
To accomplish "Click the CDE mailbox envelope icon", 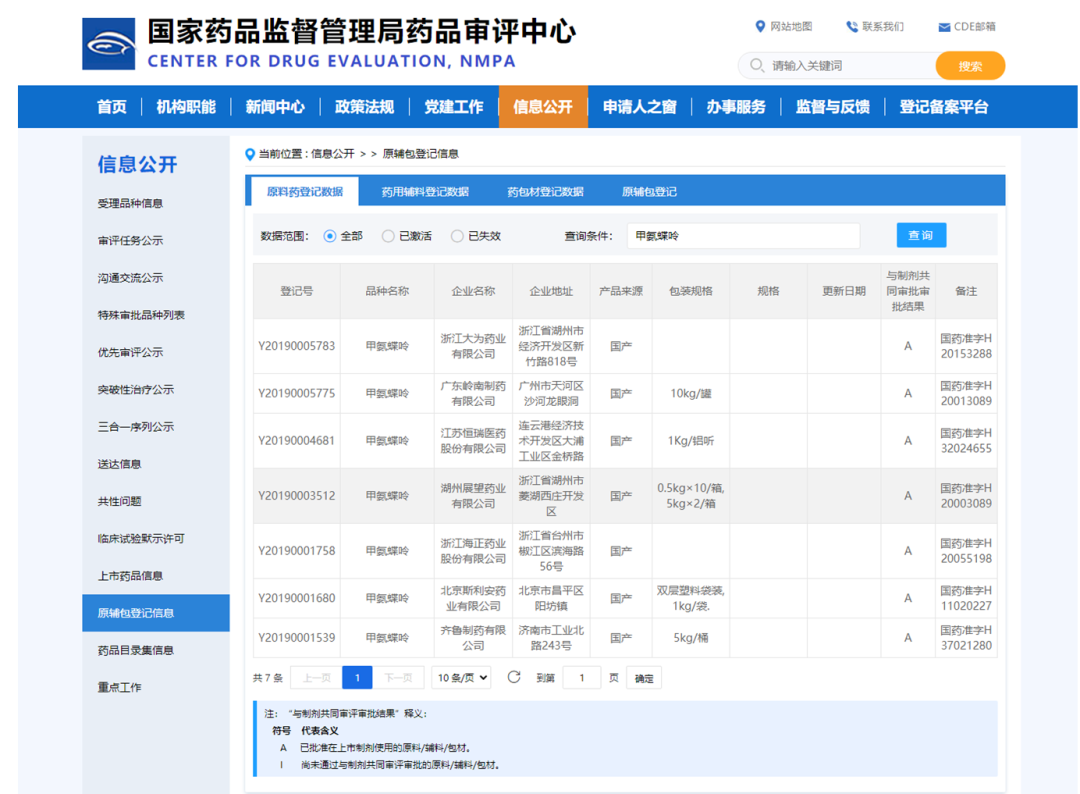I will click(944, 27).
